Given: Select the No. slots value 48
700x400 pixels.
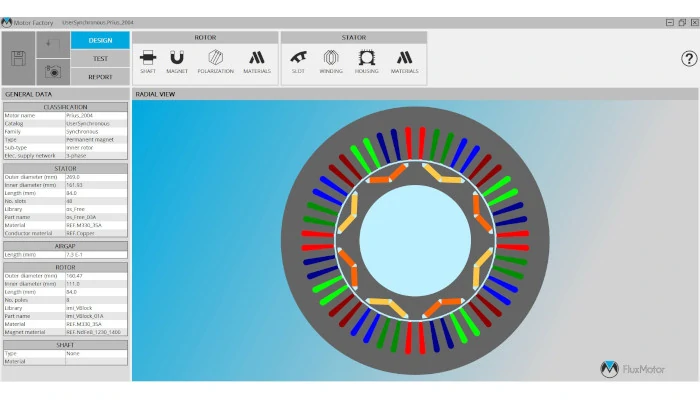Looking at the screenshot, I should click(96, 201).
